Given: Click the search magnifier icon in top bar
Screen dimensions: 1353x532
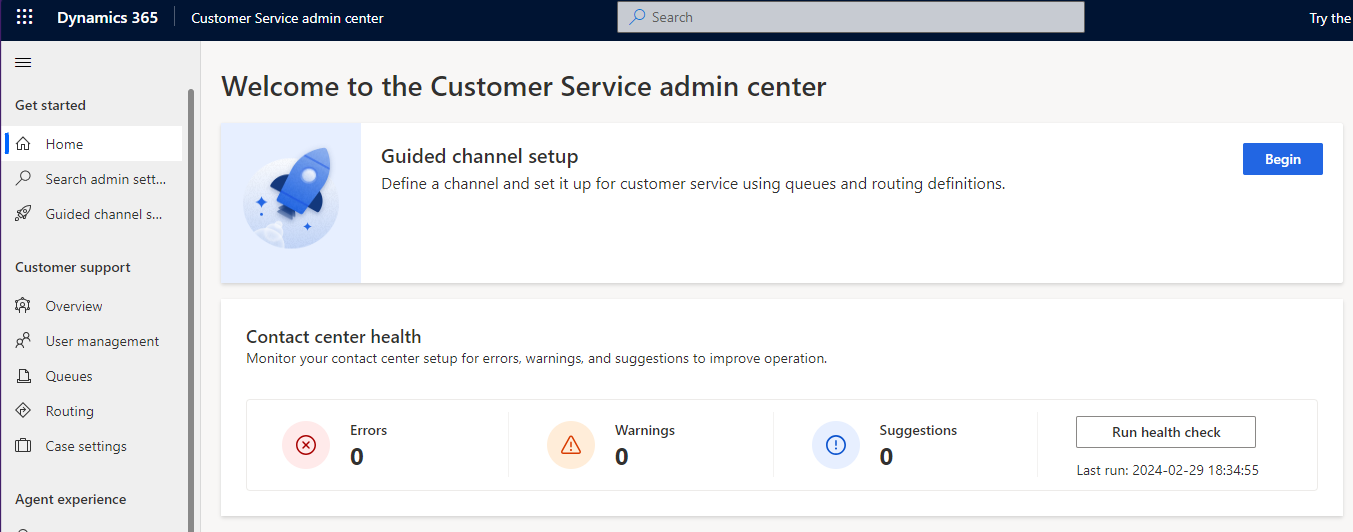Looking at the screenshot, I should click(x=637, y=17).
